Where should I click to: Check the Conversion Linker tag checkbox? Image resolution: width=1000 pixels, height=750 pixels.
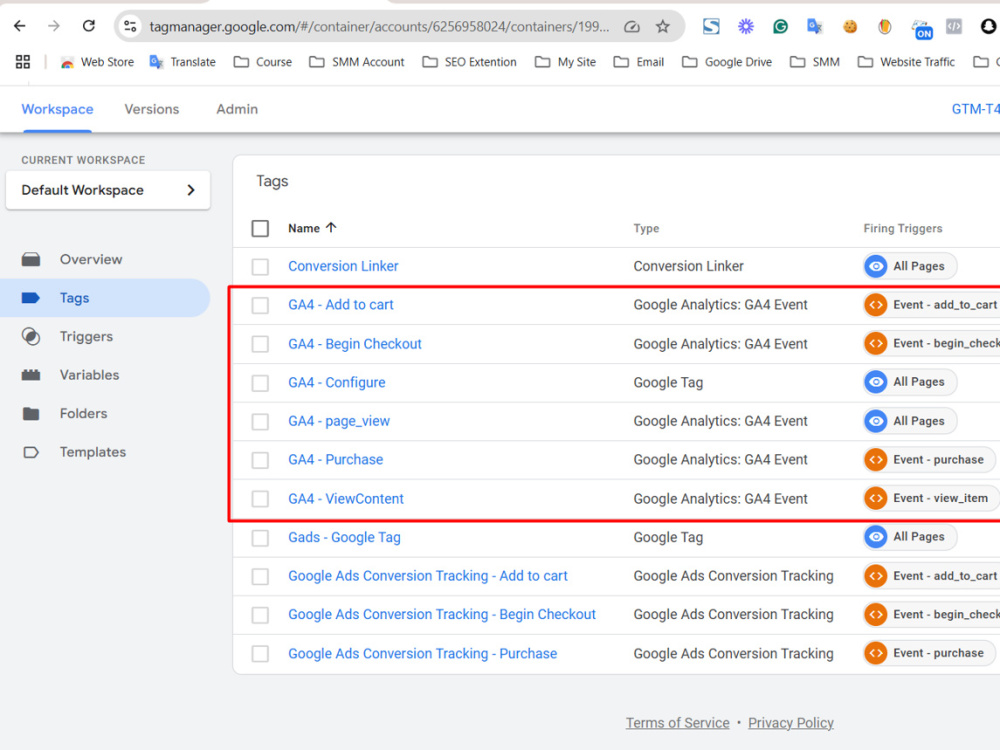click(260, 267)
